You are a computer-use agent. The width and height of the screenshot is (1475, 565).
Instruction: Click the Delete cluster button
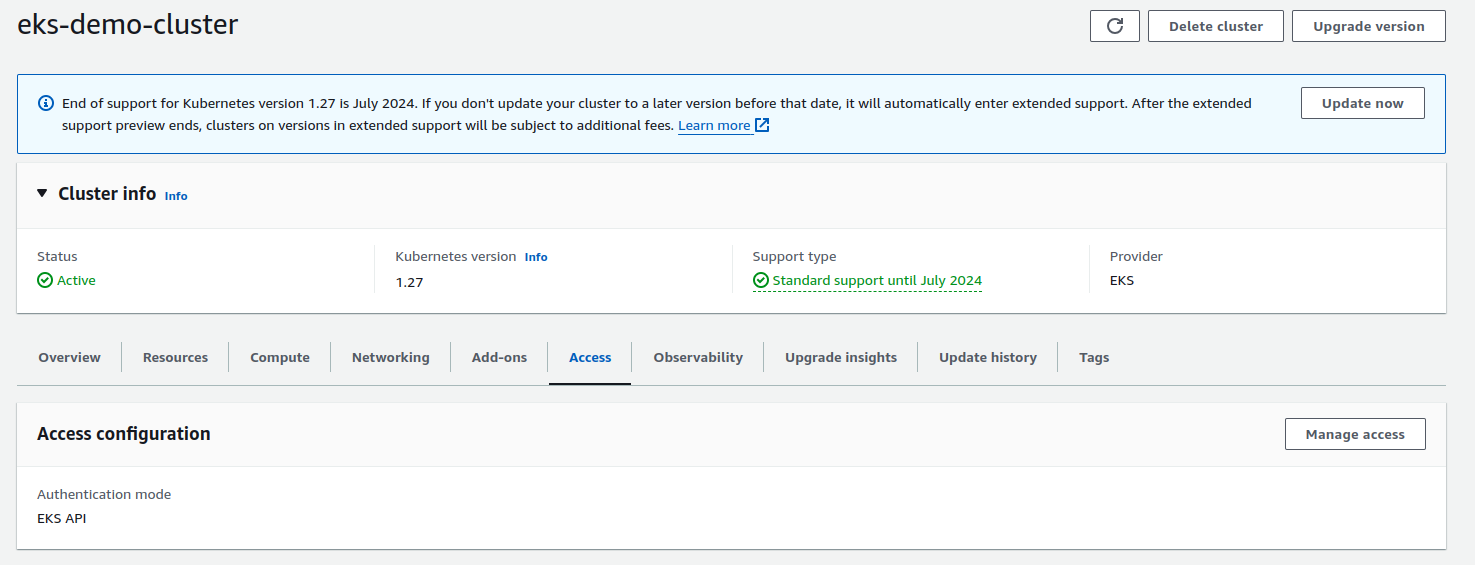pyautogui.click(x=1216, y=26)
